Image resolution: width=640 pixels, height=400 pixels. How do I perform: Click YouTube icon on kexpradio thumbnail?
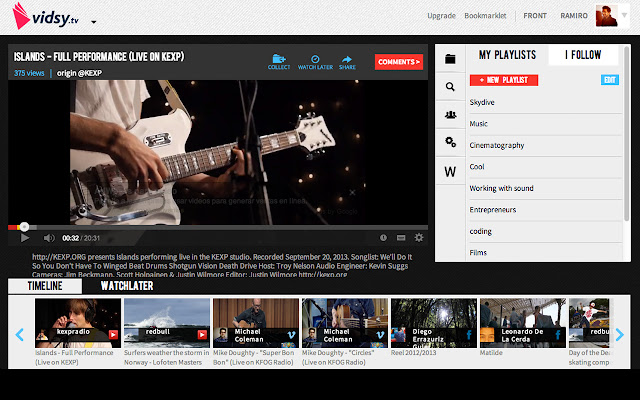pos(113,335)
